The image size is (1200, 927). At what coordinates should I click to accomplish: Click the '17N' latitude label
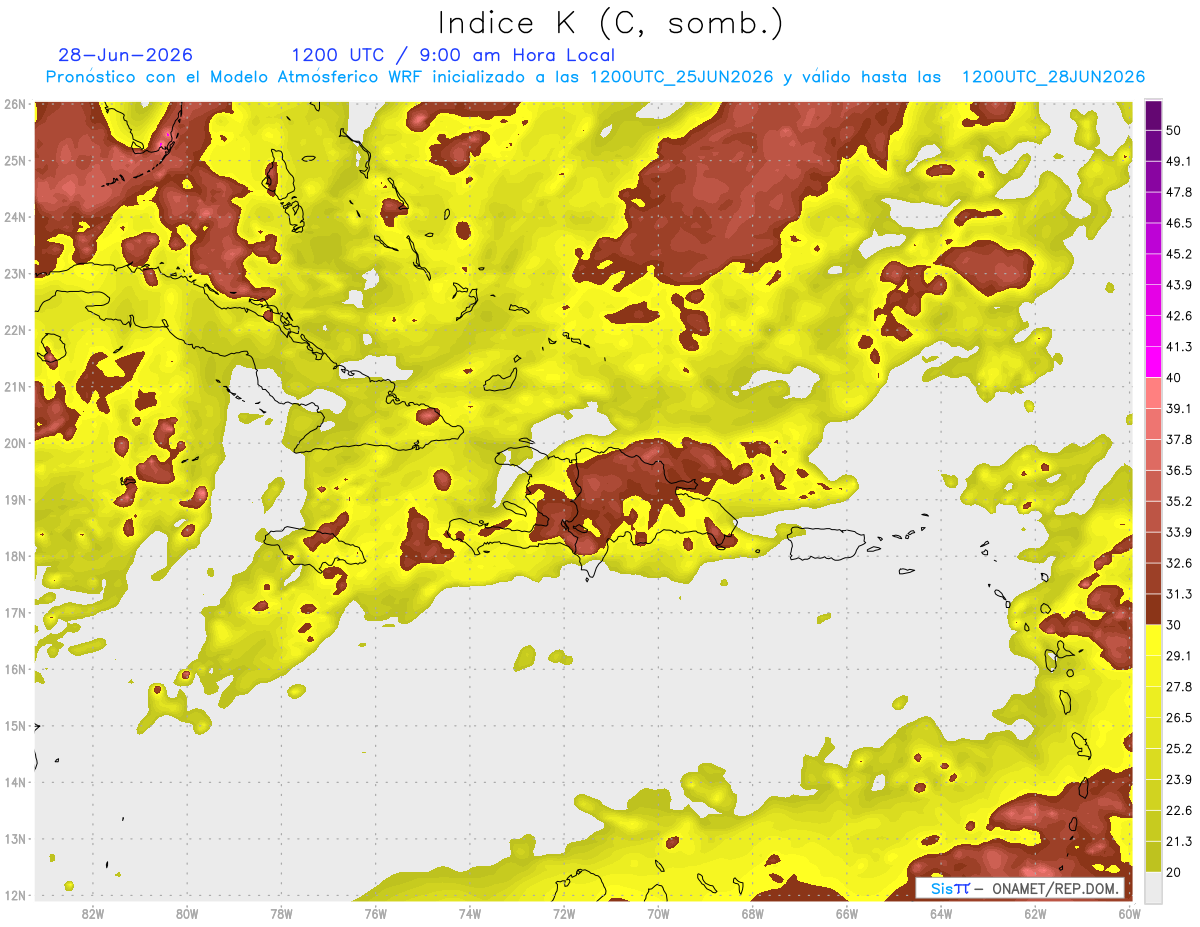(15, 613)
